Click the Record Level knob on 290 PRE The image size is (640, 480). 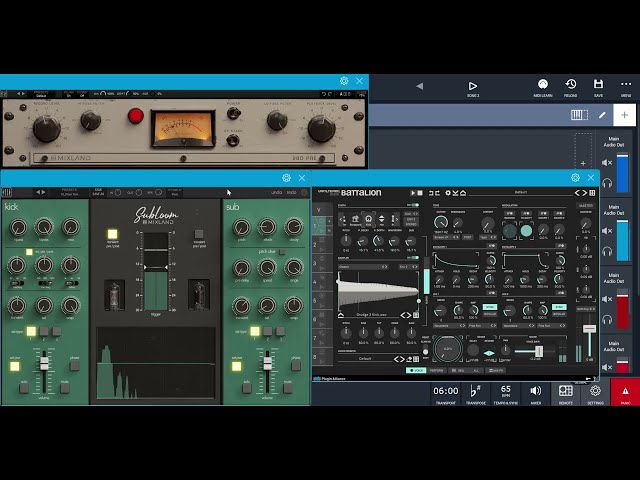click(x=47, y=128)
